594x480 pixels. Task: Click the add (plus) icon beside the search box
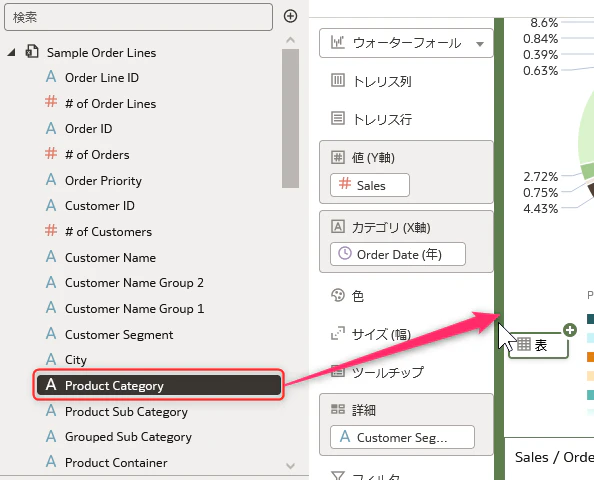tap(290, 16)
